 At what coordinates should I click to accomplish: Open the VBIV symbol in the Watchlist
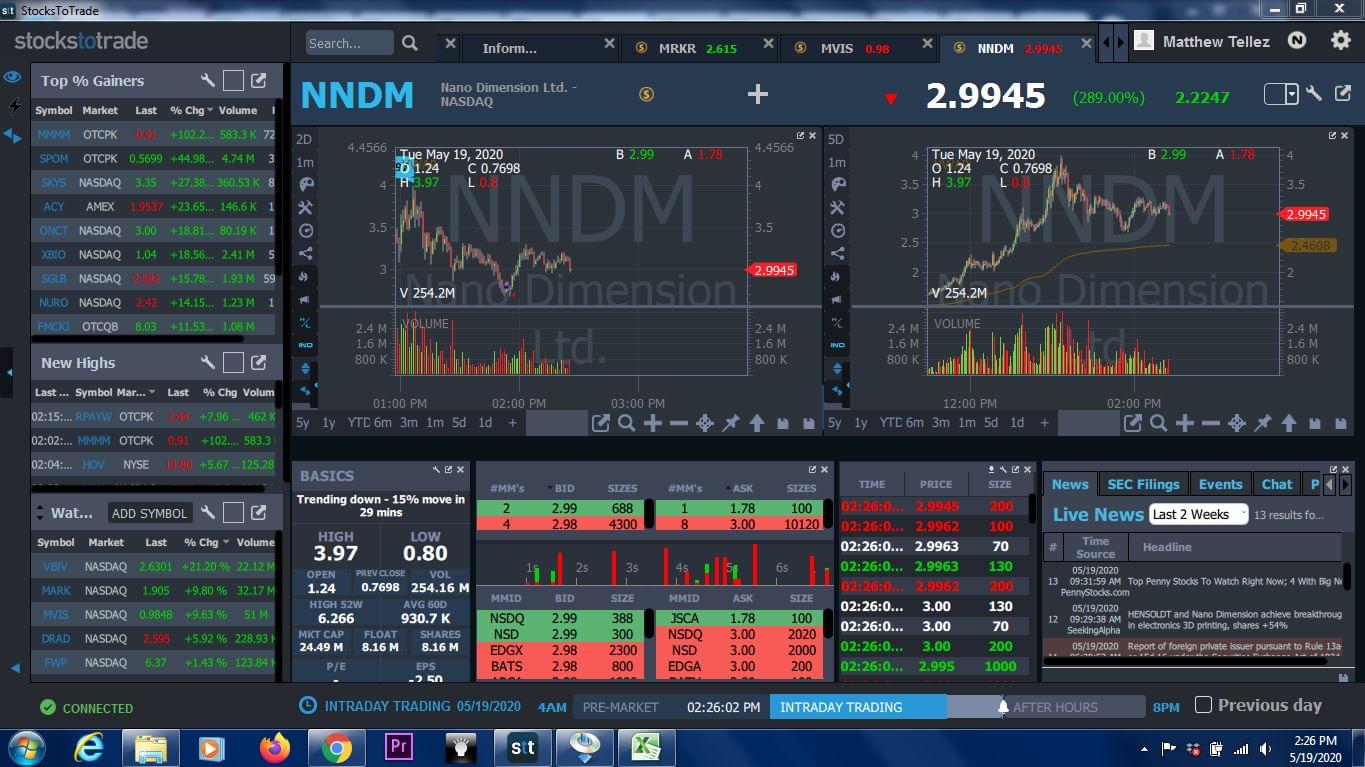pyautogui.click(x=56, y=566)
